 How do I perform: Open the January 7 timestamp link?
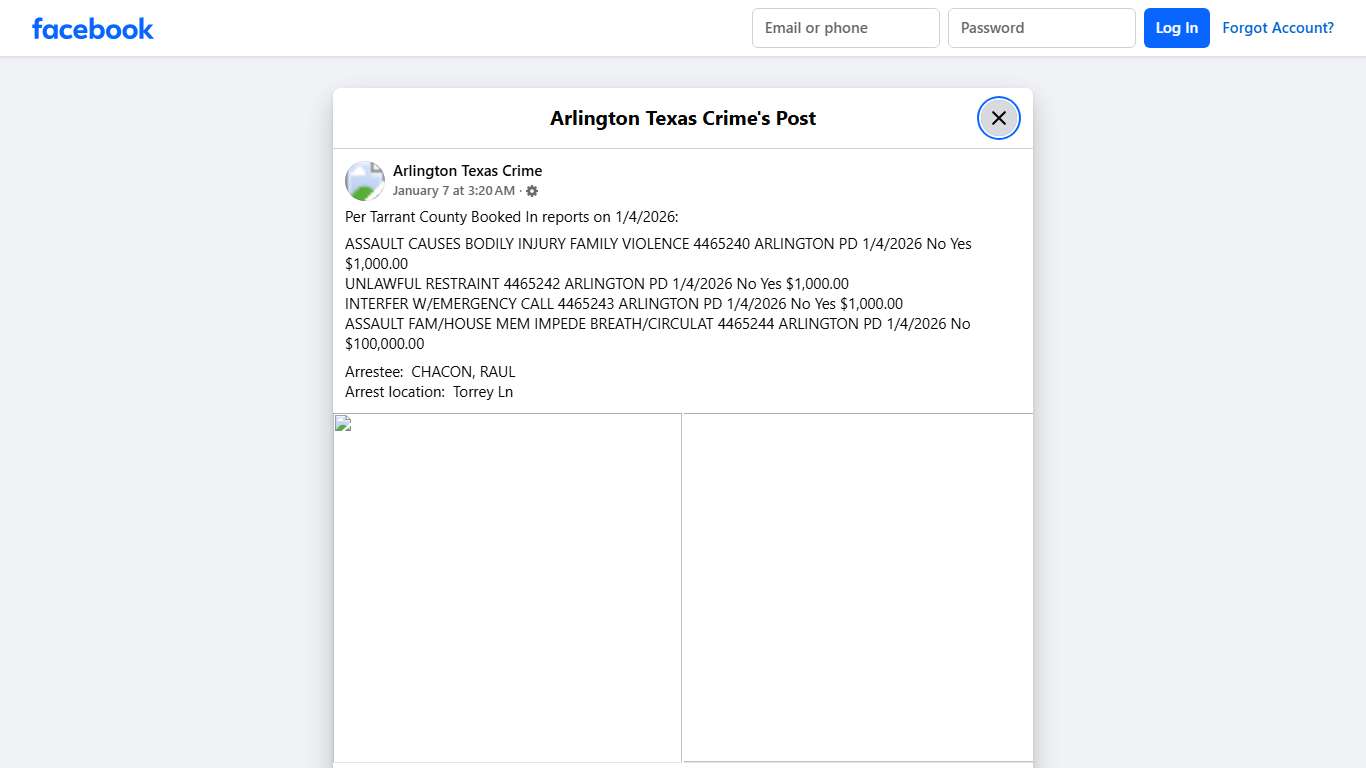(452, 190)
